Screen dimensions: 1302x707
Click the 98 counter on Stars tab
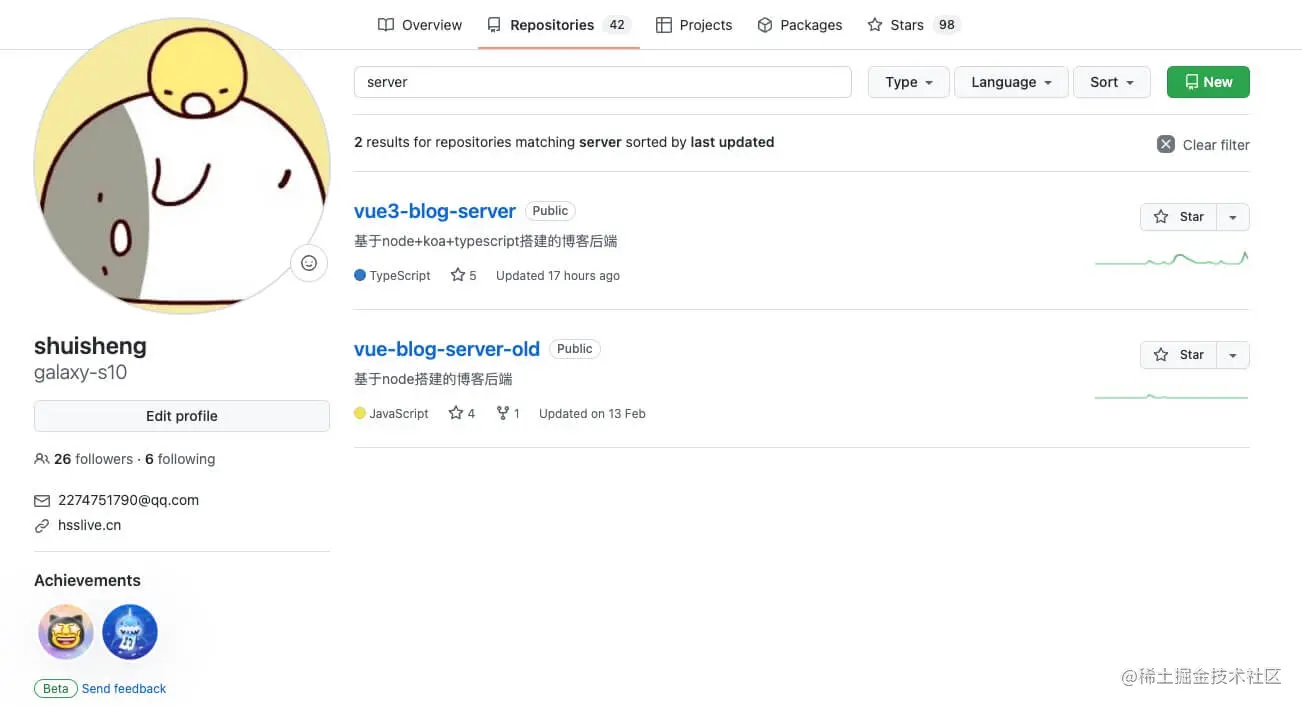click(x=947, y=25)
